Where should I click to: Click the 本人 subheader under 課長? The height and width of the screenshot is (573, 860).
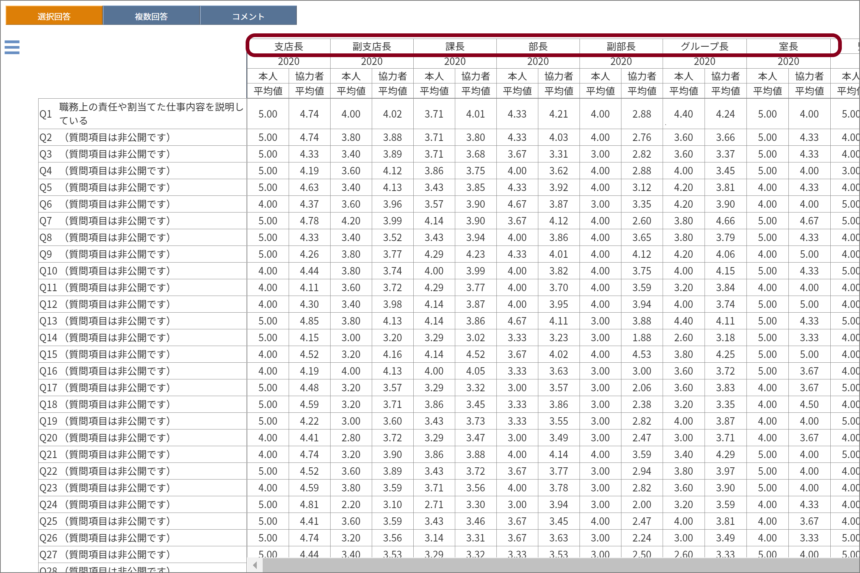coord(434,76)
